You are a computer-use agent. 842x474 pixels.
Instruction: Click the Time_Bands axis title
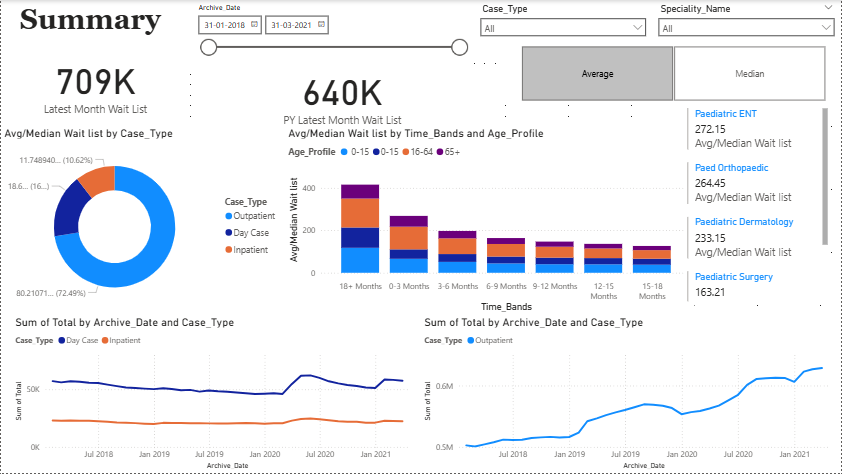click(506, 307)
